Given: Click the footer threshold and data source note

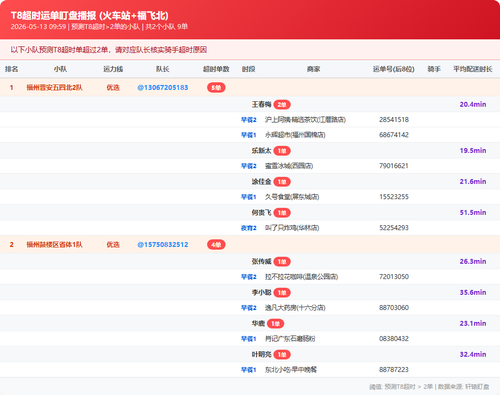Looking at the screenshot, I should click(429, 387).
